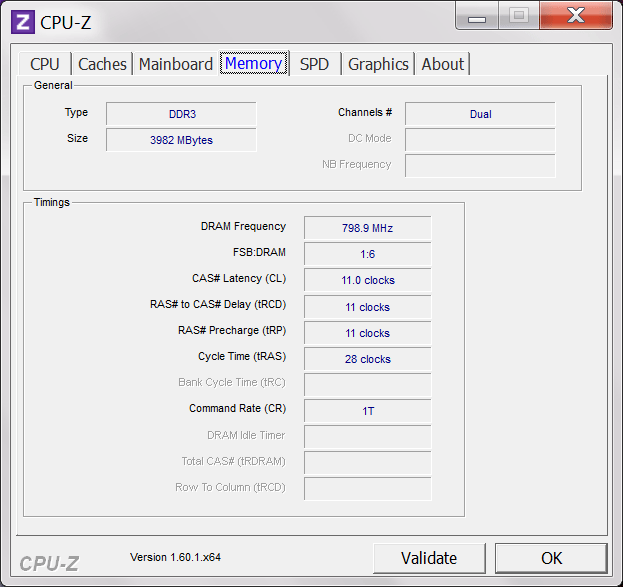Viewport: 623px width, 587px height.
Task: Open the CPU tab
Action: pyautogui.click(x=44, y=64)
